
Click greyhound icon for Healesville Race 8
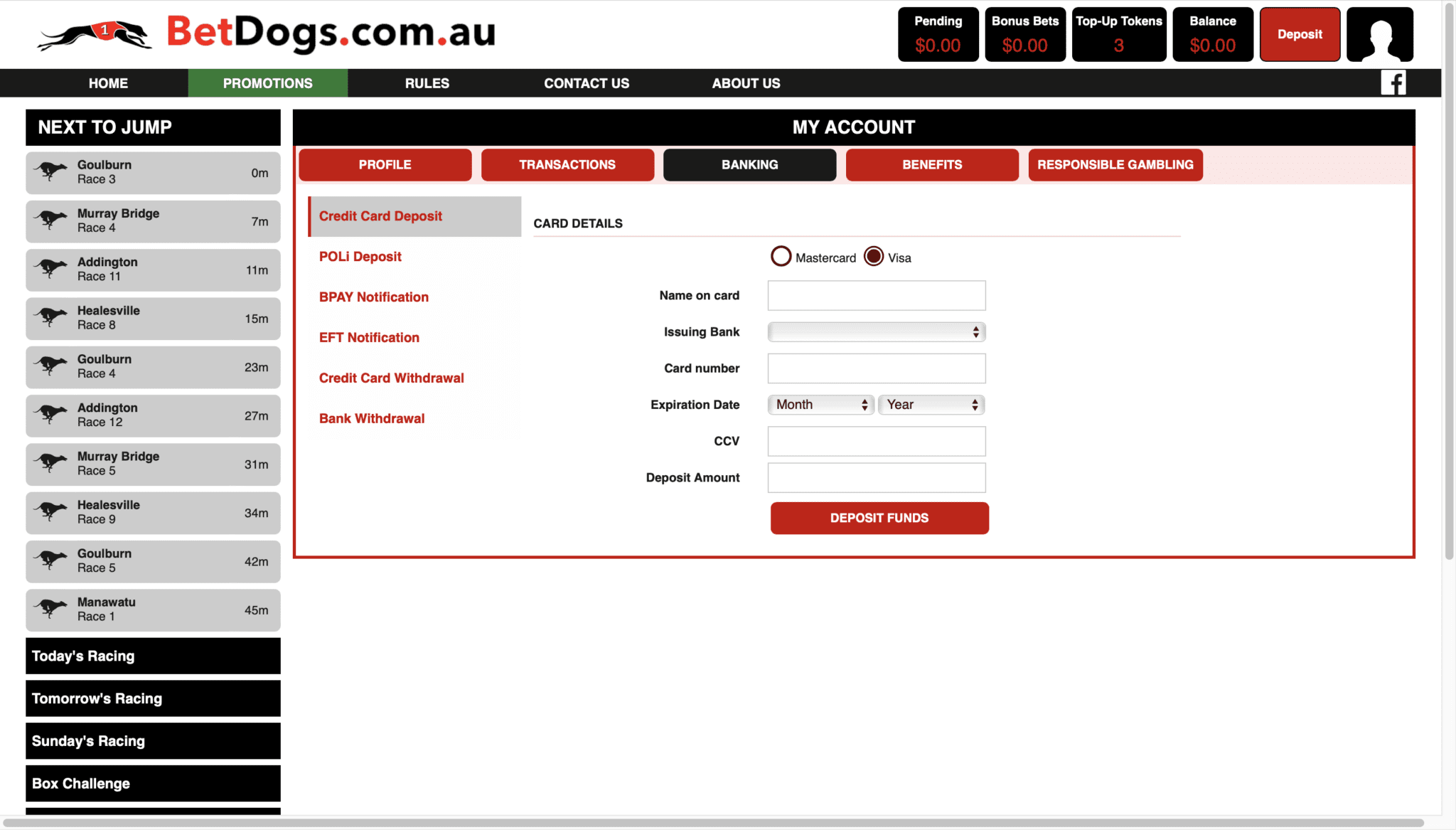coord(52,317)
